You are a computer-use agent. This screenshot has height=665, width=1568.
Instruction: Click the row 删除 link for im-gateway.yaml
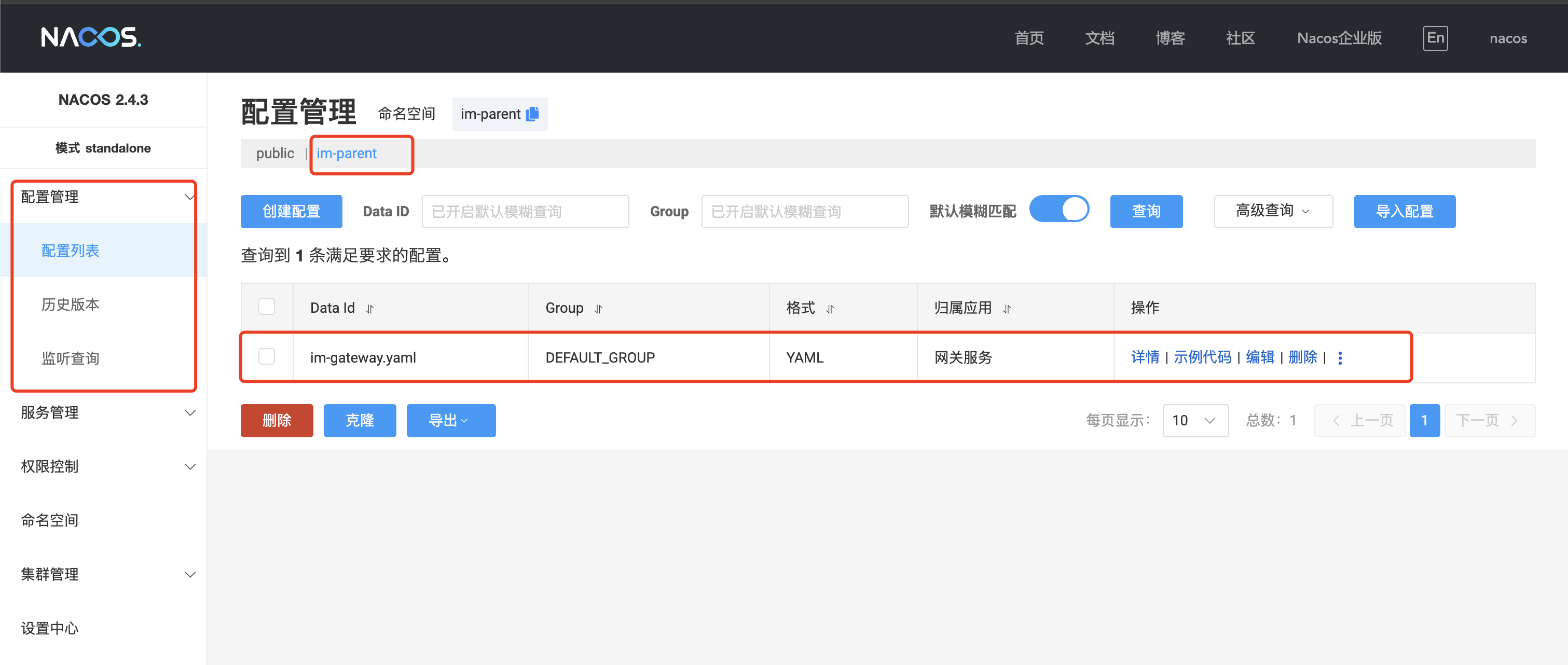click(x=1303, y=357)
